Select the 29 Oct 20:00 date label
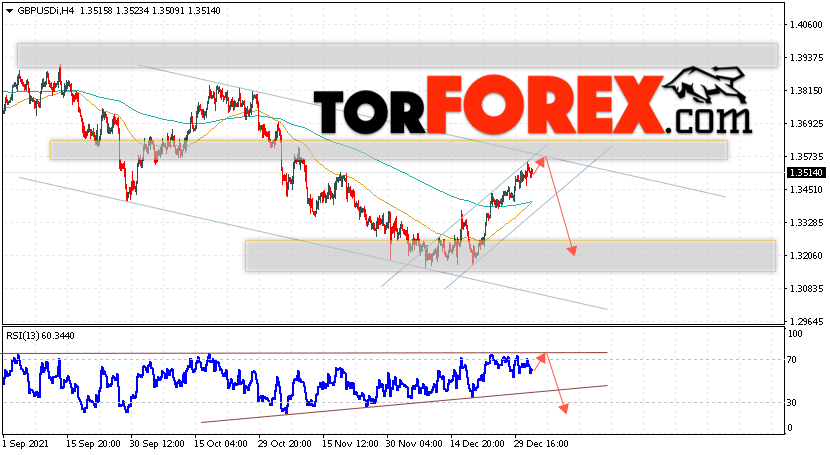 coord(285,443)
